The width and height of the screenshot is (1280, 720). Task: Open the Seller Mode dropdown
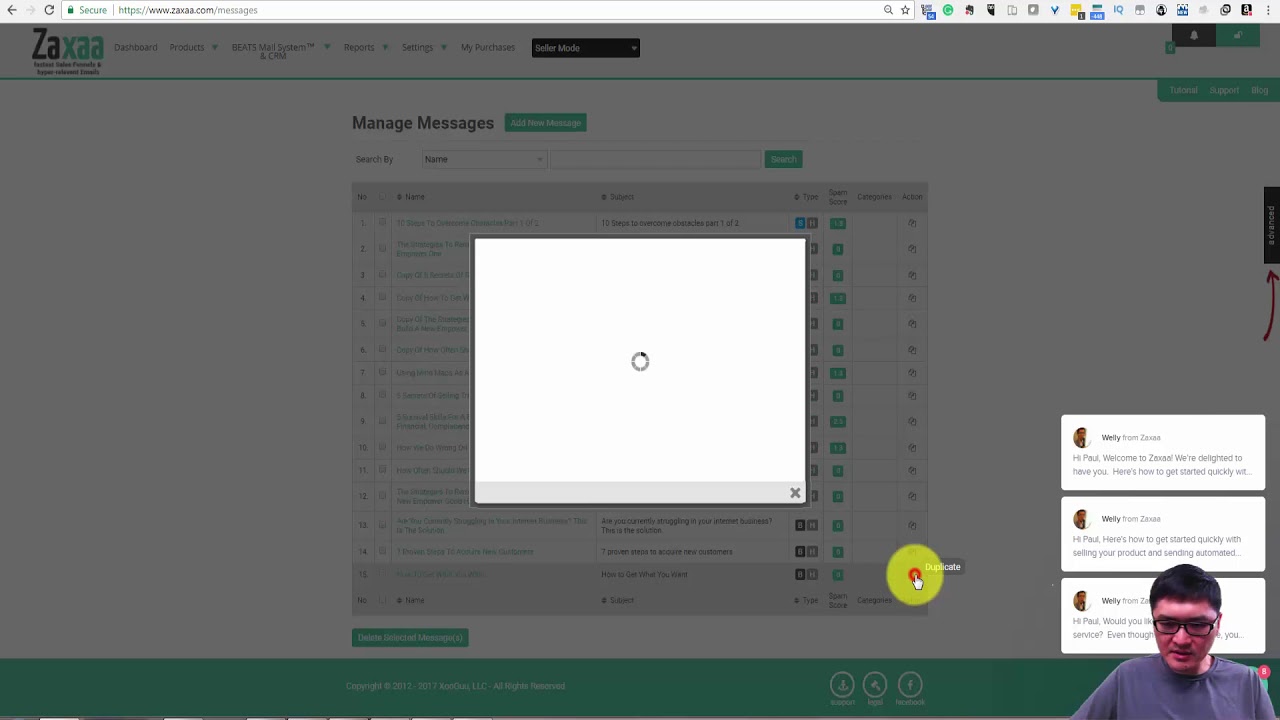tap(585, 48)
